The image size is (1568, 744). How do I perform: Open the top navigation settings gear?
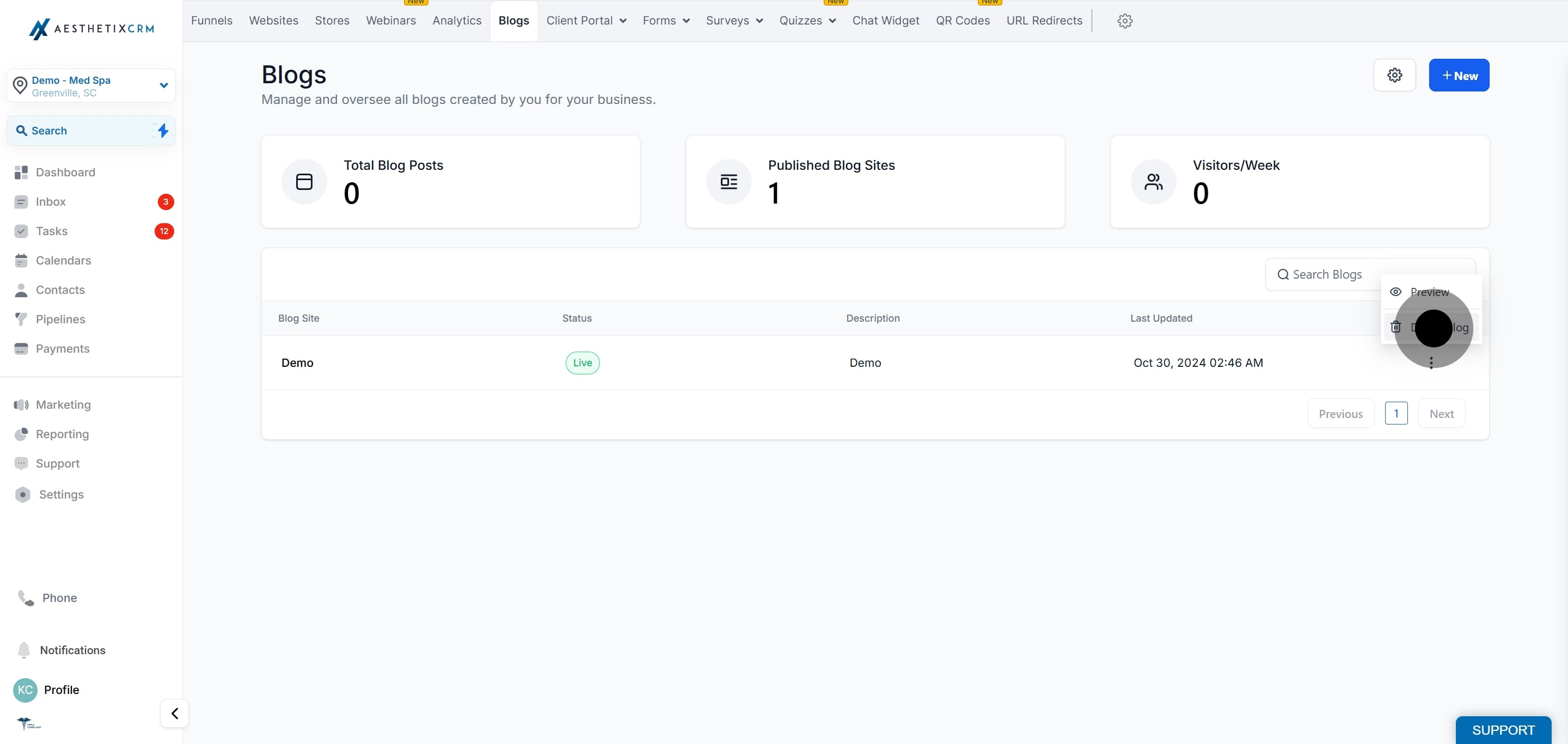tap(1124, 21)
